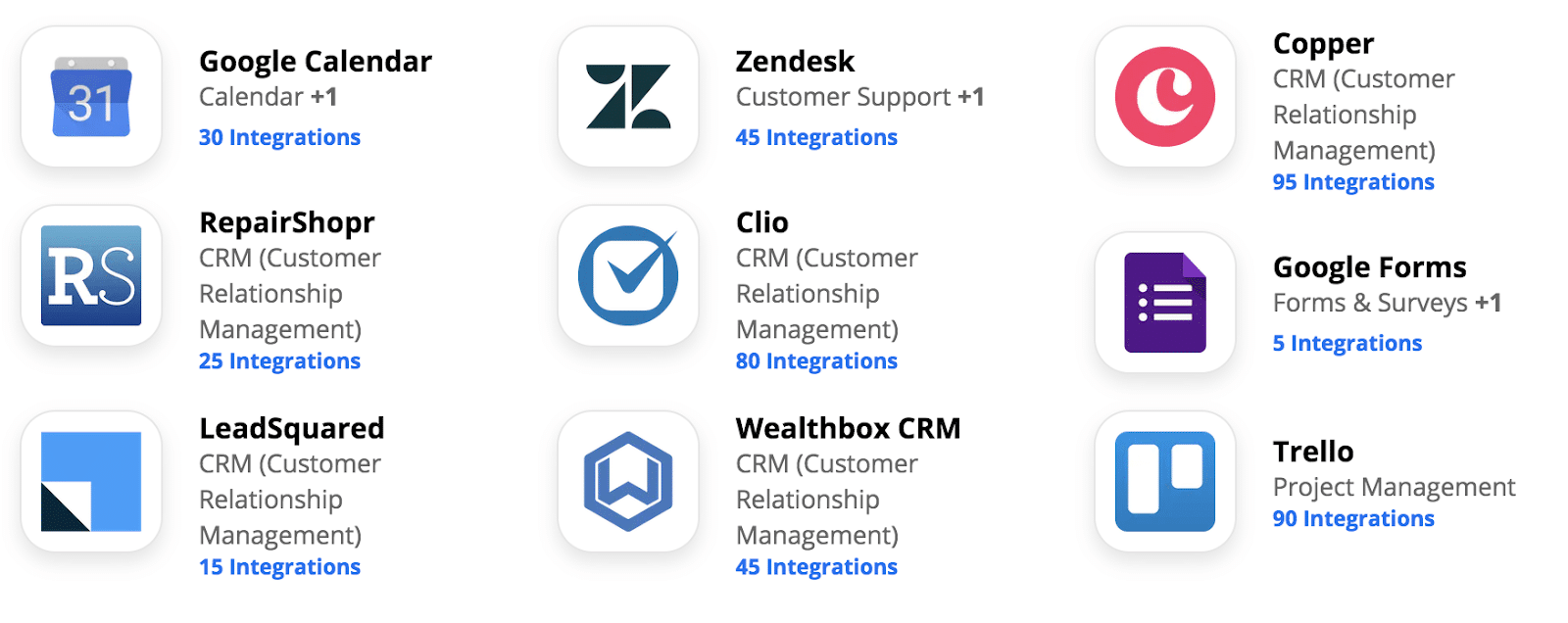Select the Copper app icon
The image size is (1568, 623).
click(x=1165, y=97)
